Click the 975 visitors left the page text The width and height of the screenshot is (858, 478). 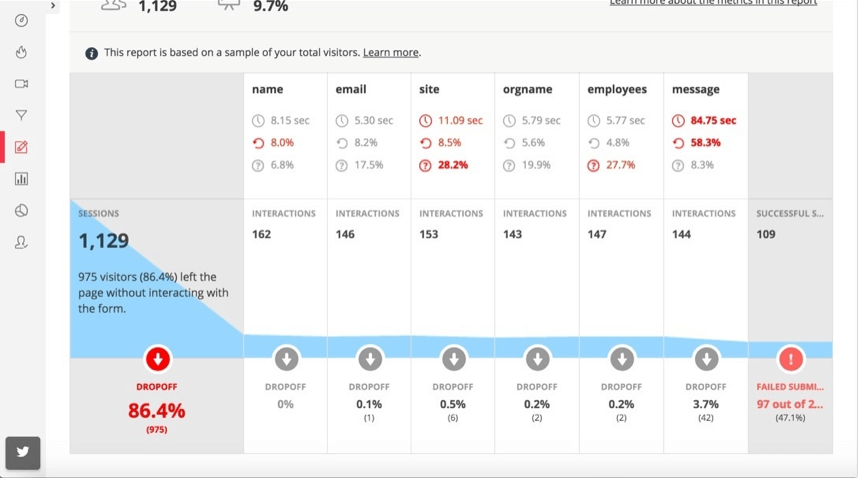click(x=153, y=293)
